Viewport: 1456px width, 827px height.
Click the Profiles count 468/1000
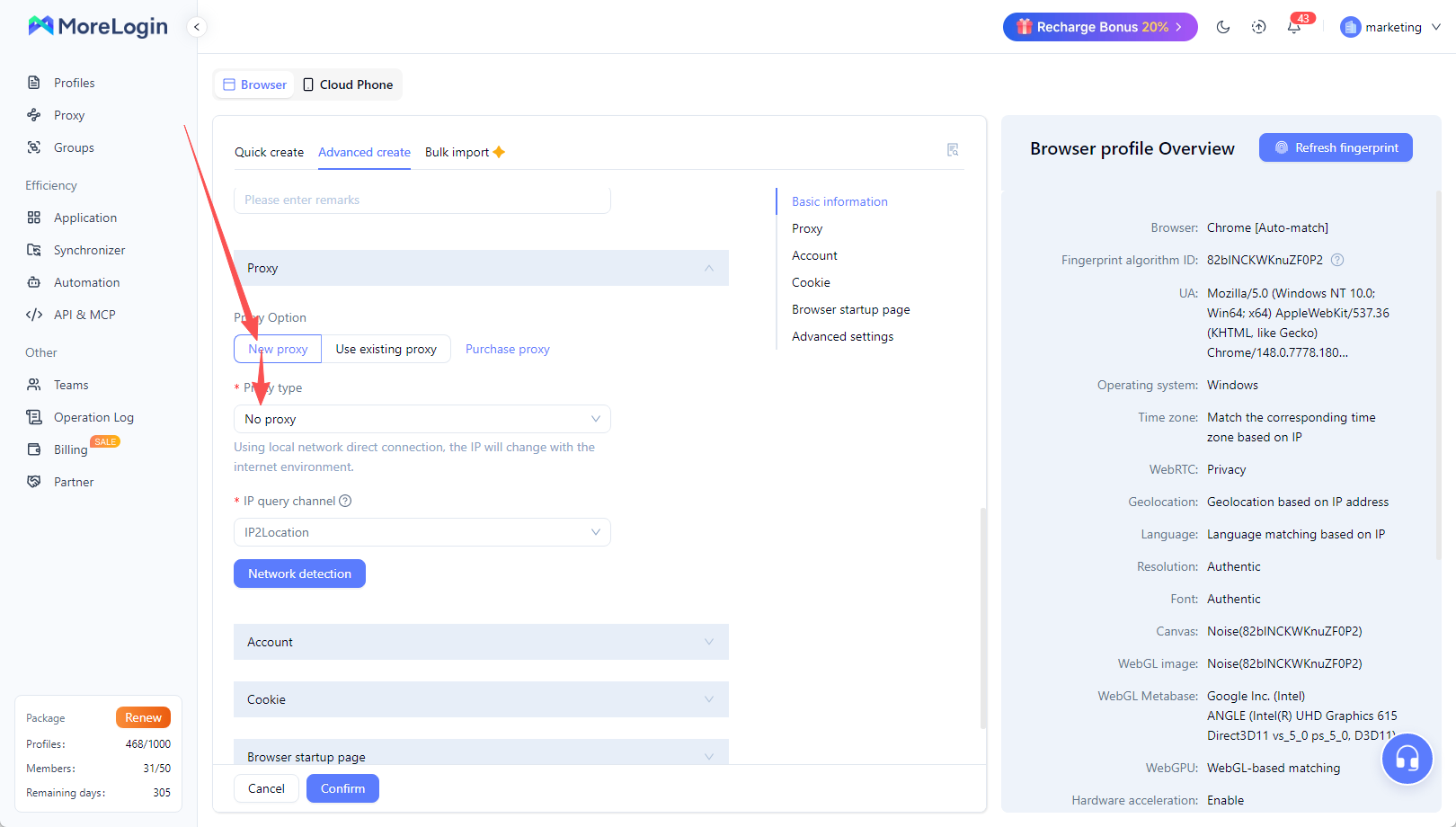click(148, 744)
